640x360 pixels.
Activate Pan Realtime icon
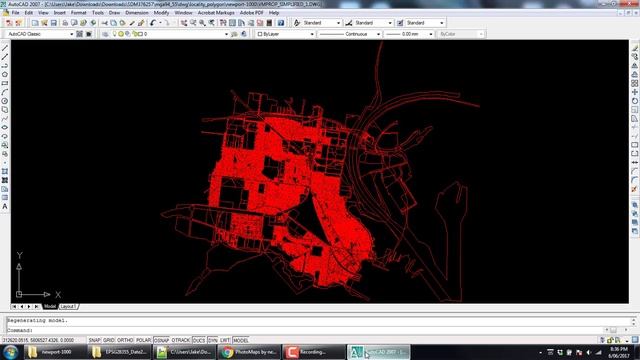[x=184, y=23]
